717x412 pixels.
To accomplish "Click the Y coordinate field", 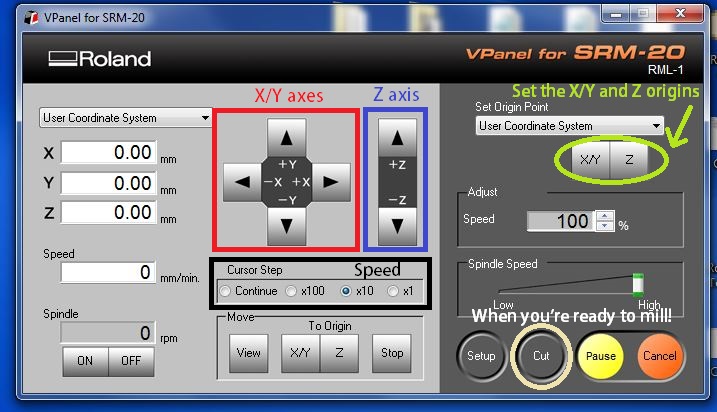I will click(109, 183).
